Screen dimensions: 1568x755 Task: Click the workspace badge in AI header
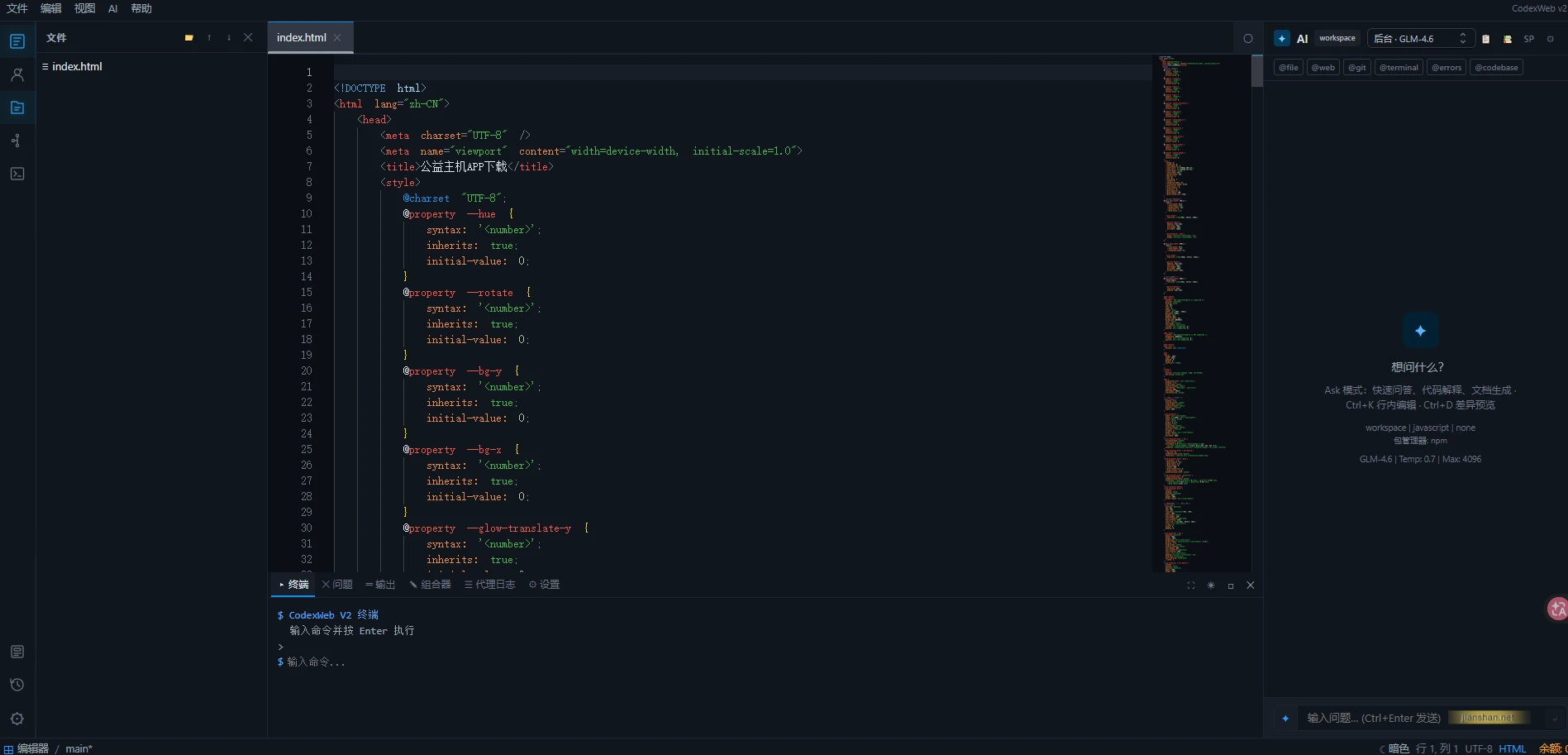point(1337,38)
